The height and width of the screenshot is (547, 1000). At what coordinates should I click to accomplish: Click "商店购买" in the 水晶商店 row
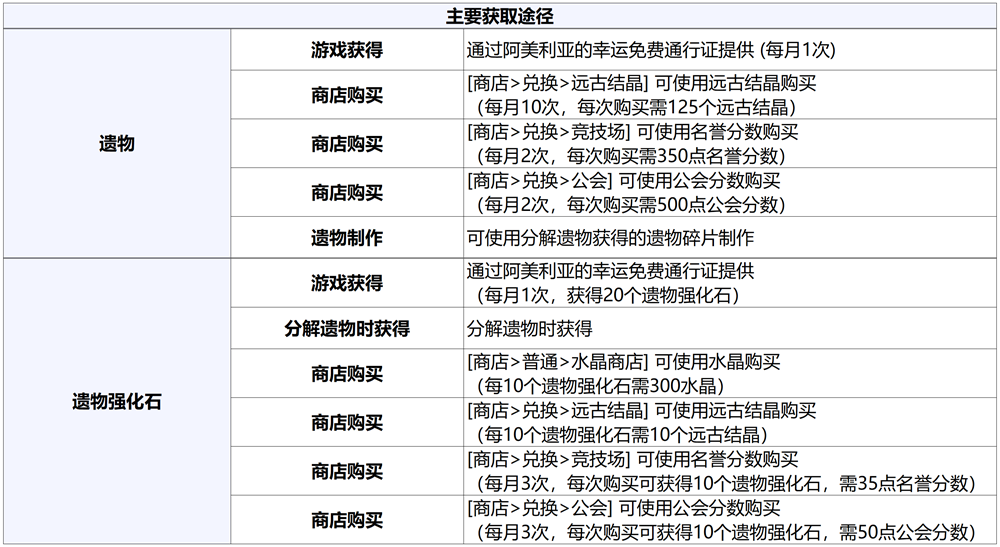click(x=346, y=374)
